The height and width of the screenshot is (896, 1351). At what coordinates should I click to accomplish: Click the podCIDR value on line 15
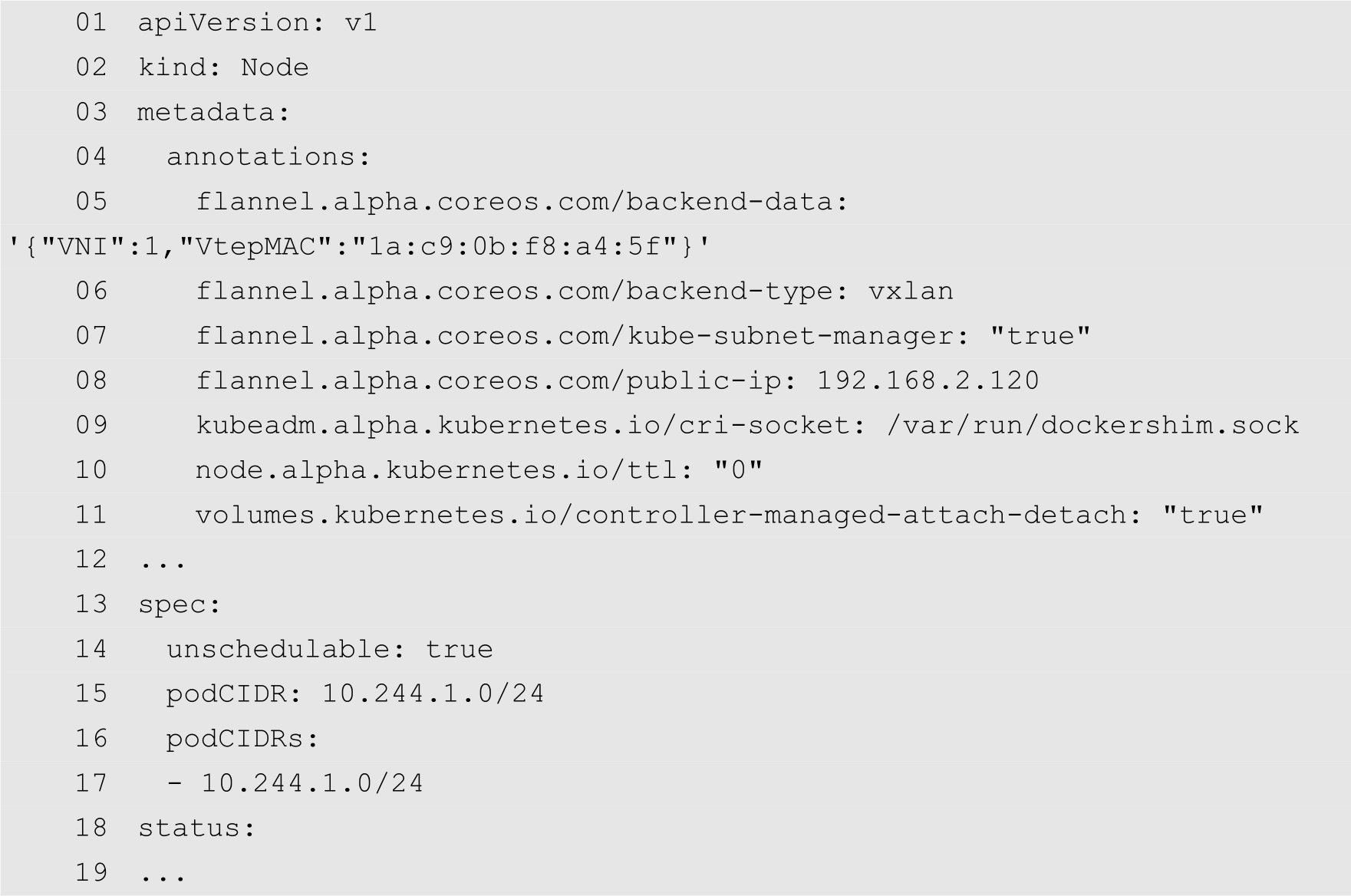(433, 693)
